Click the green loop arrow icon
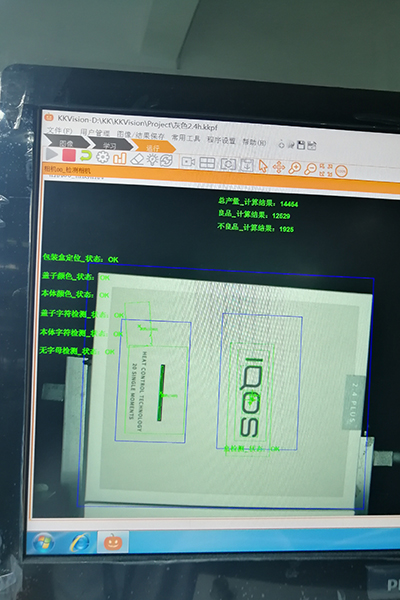400x600 pixels. (x=86, y=156)
